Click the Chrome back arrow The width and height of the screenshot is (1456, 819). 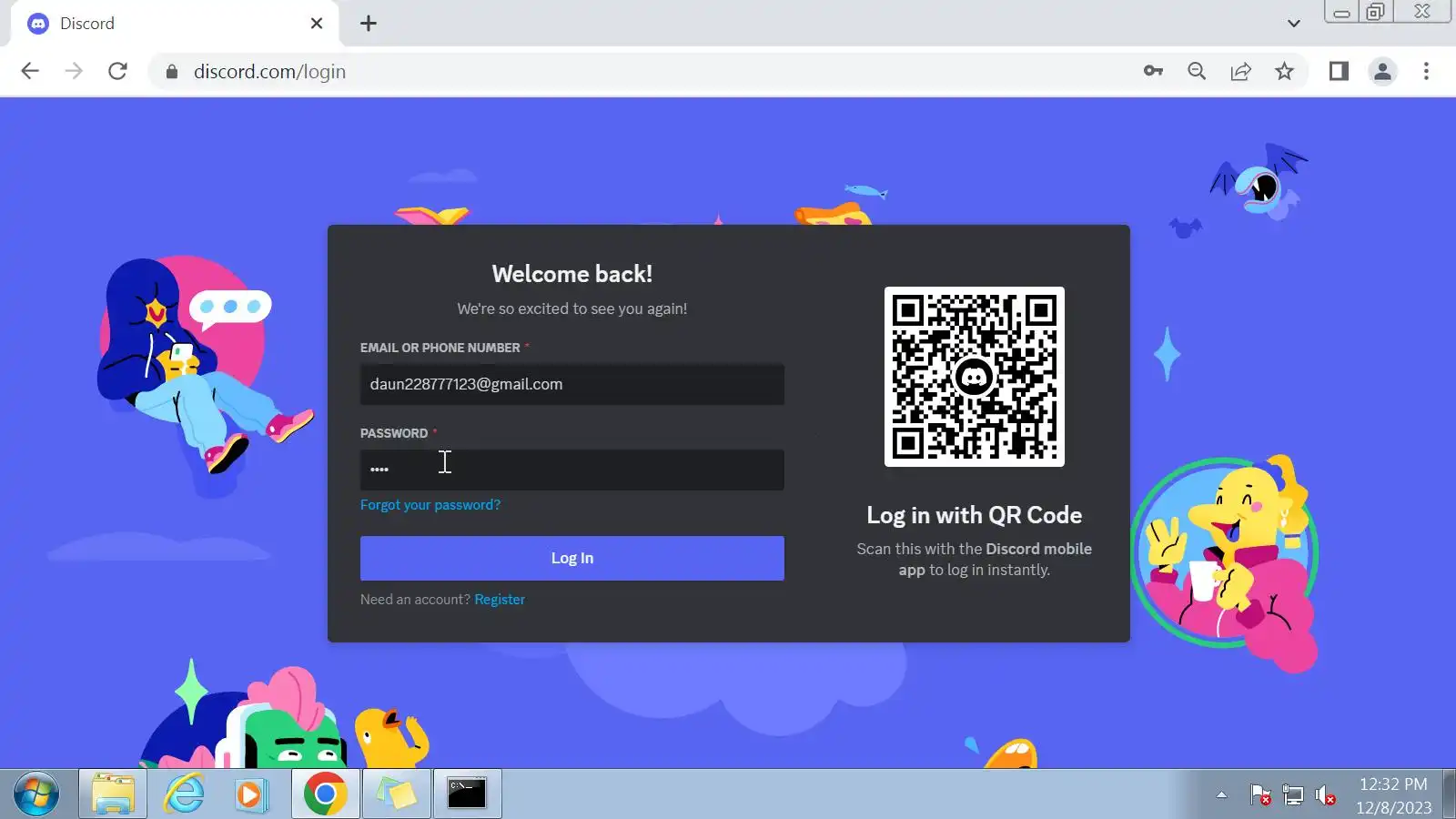pos(30,71)
